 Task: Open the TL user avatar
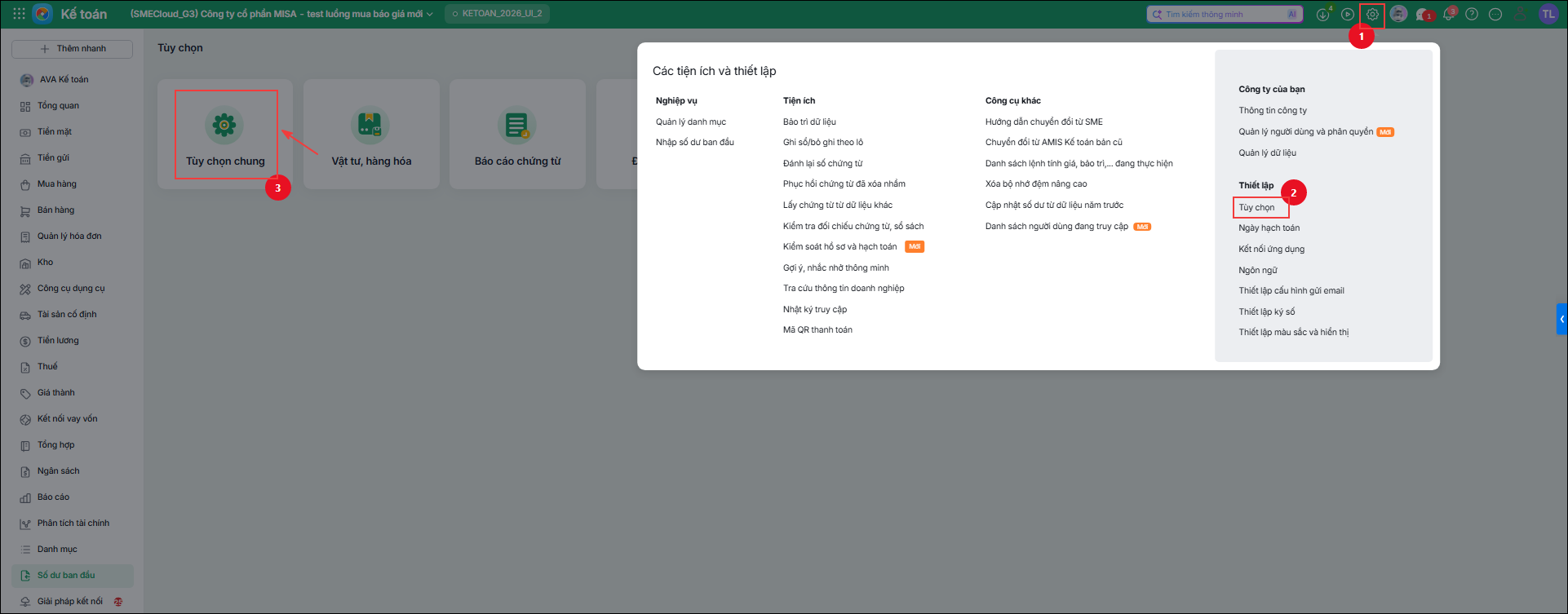coord(1548,14)
